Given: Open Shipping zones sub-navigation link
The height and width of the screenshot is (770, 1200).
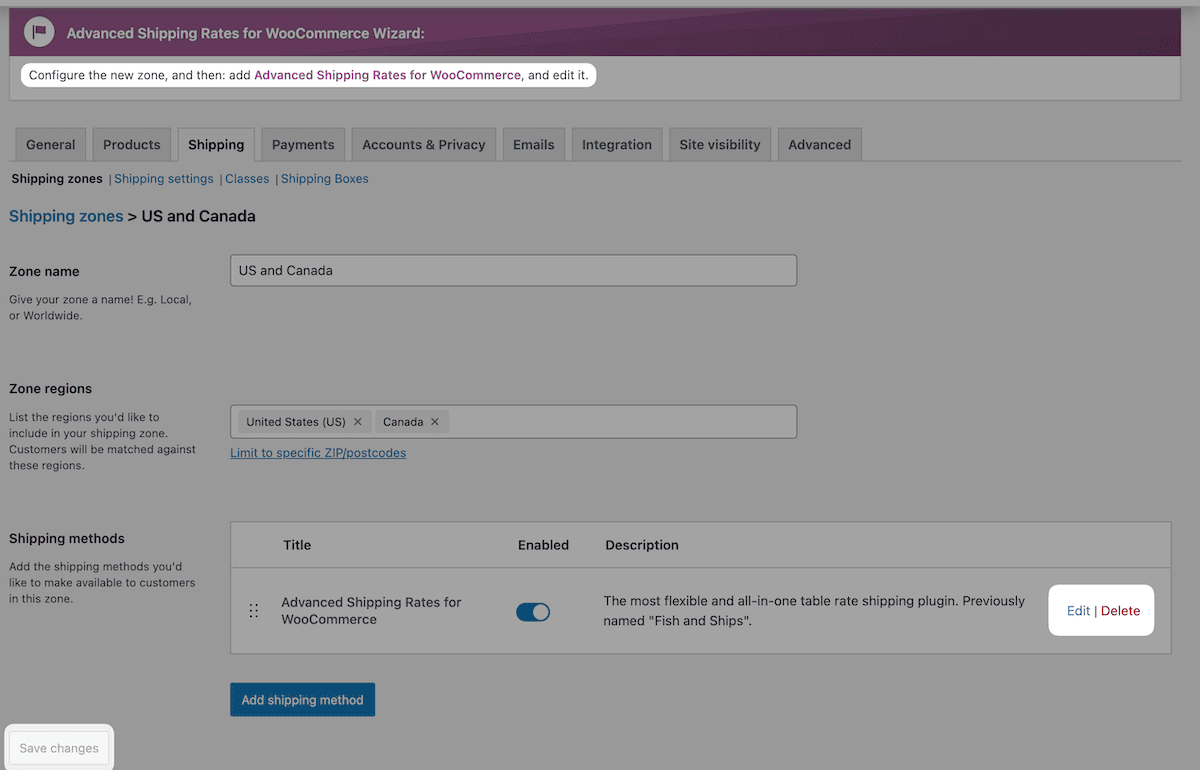Looking at the screenshot, I should point(57,179).
